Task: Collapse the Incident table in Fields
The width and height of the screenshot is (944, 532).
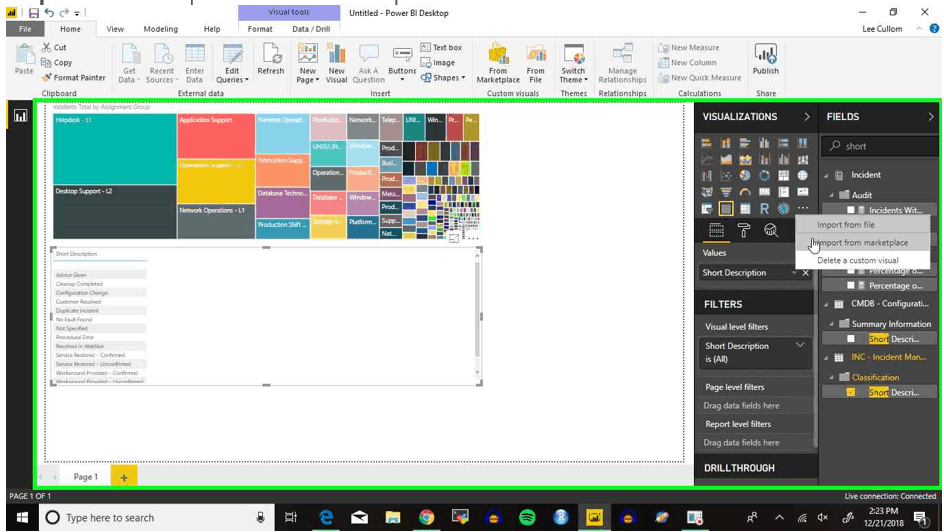Action: click(x=826, y=175)
